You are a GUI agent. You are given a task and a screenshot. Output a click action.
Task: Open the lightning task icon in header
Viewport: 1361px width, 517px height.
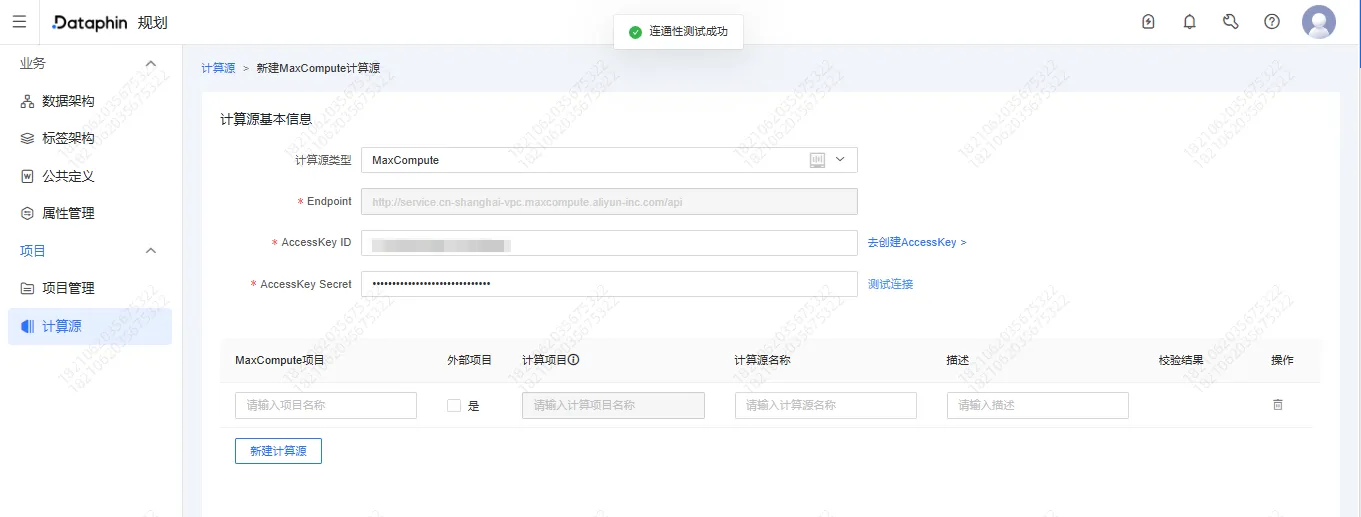(x=1148, y=22)
